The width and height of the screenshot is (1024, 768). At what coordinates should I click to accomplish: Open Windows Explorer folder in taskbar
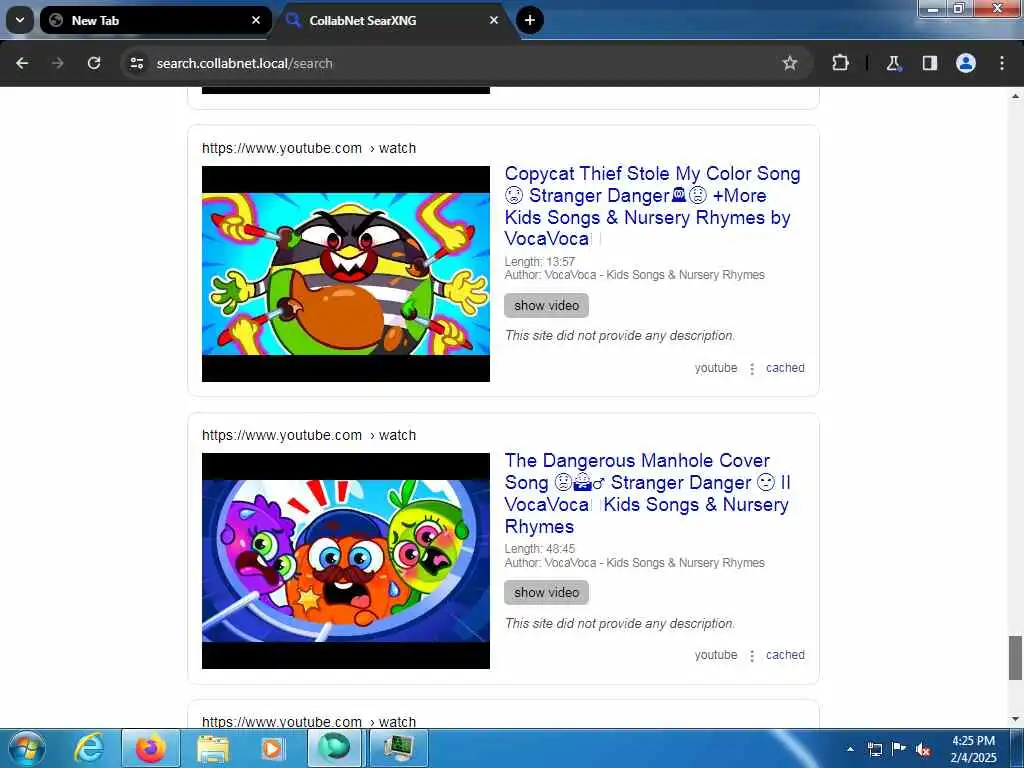pos(213,748)
